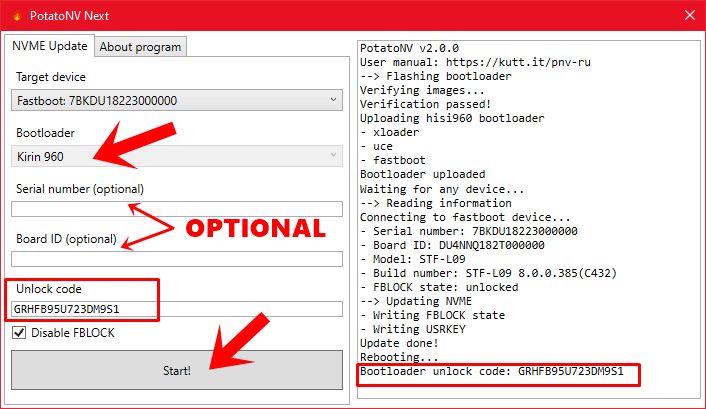The height and width of the screenshot is (409, 706).
Task: Click the PotatoNV flame app icon
Action: [17, 16]
